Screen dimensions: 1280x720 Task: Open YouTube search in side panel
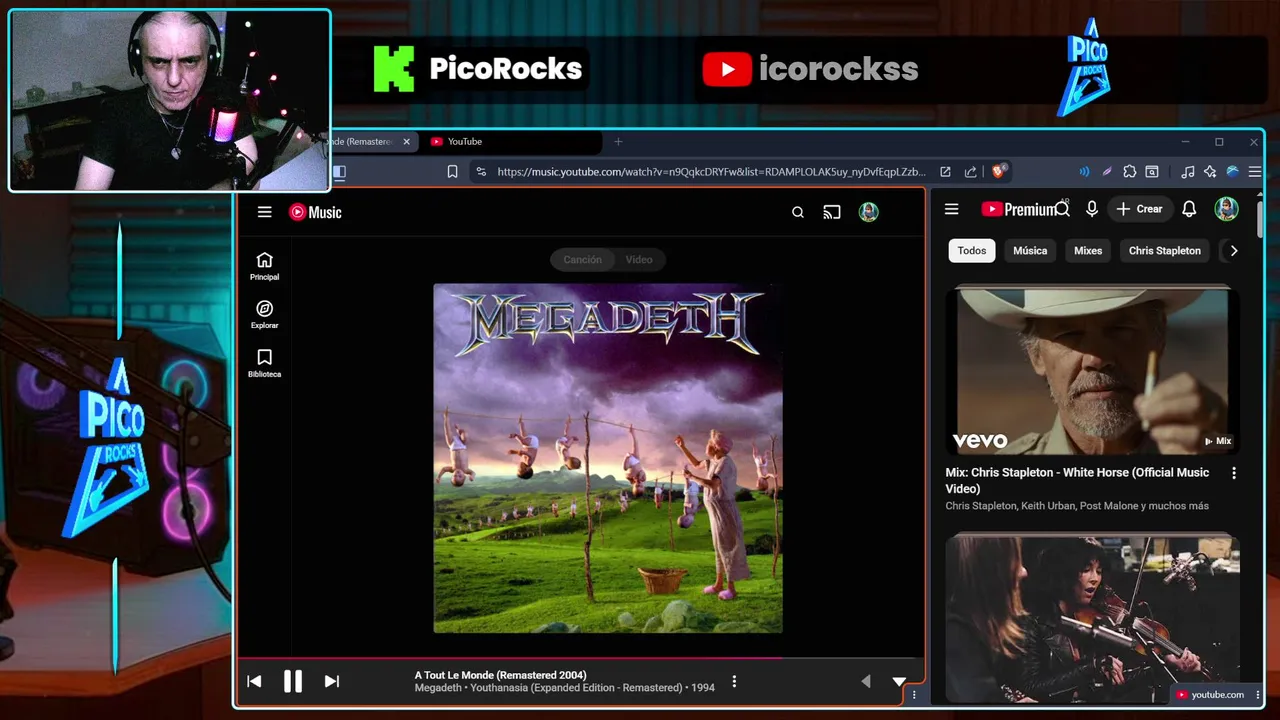tap(1063, 209)
